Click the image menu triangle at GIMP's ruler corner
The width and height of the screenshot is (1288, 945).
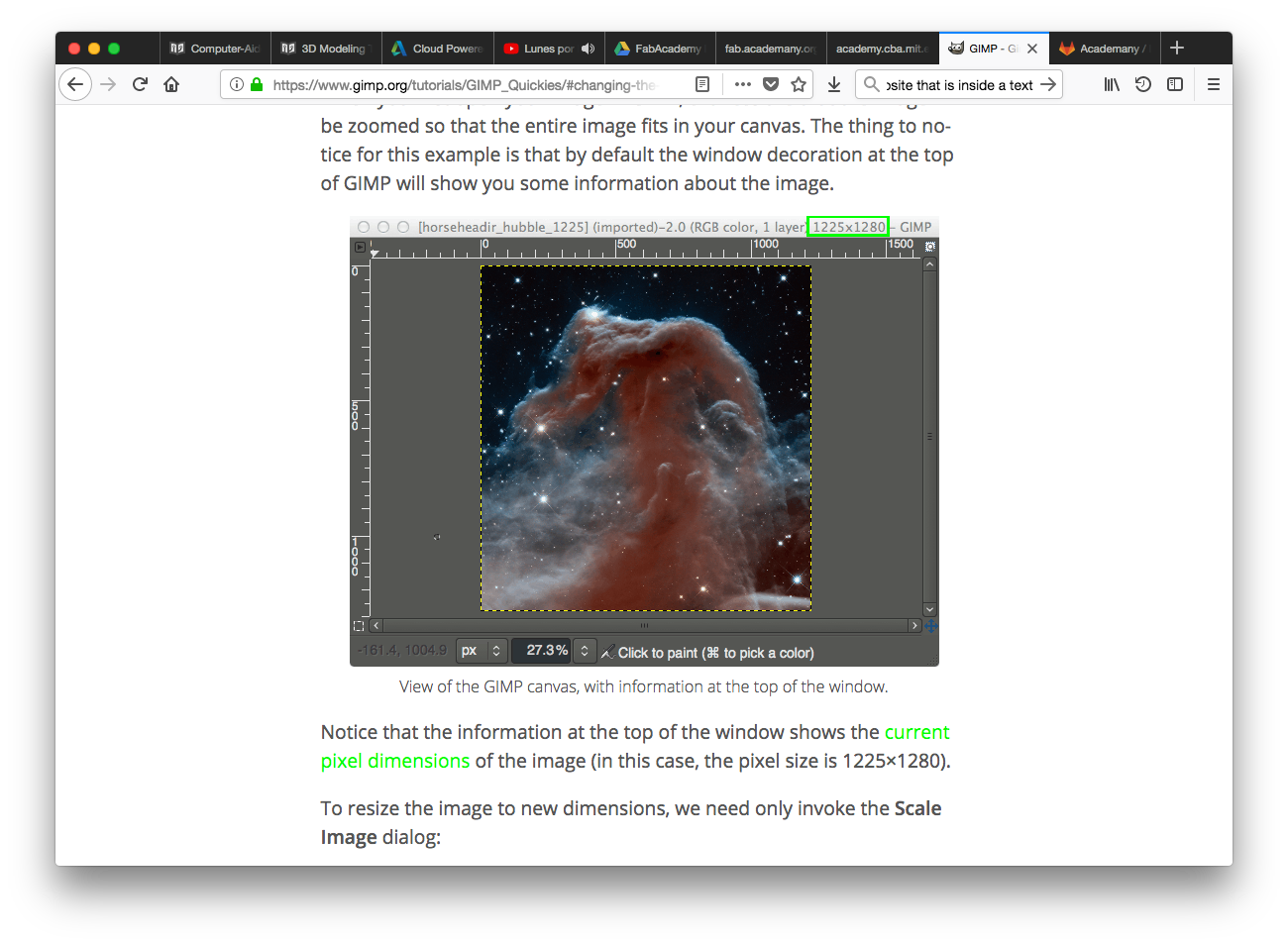[x=360, y=247]
